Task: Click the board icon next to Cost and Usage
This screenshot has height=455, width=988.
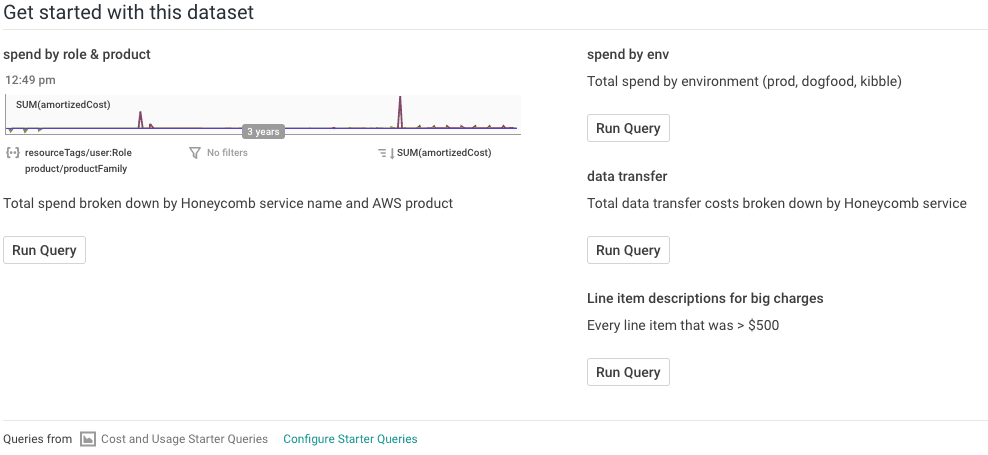Action: pyautogui.click(x=88, y=439)
